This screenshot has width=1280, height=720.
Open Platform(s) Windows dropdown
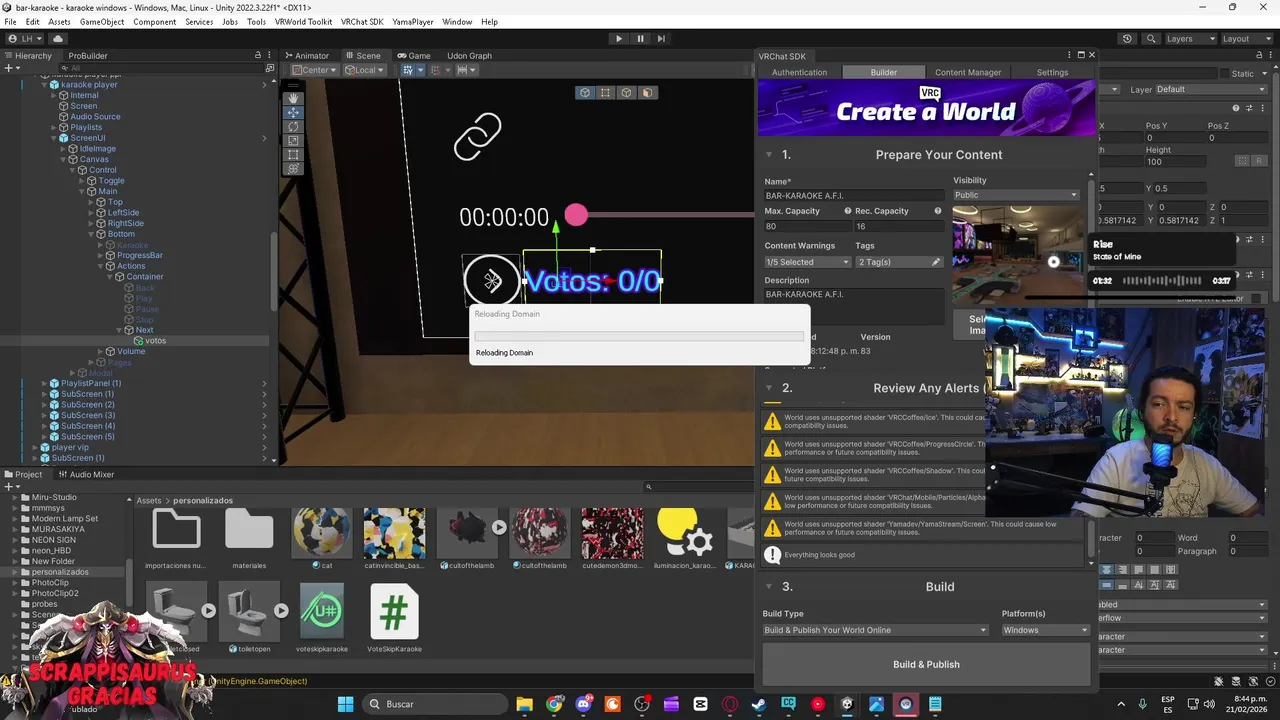[1045, 630]
